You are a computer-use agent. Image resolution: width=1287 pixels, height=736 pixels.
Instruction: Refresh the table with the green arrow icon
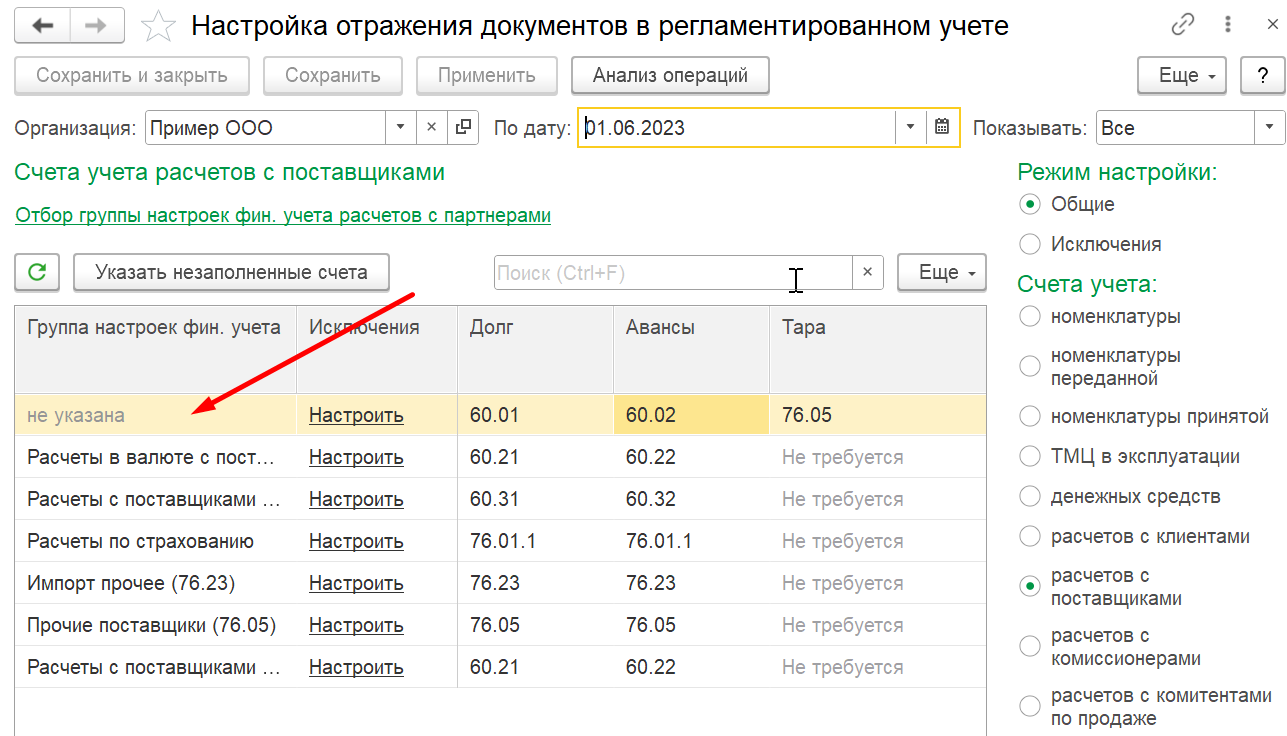pos(37,272)
